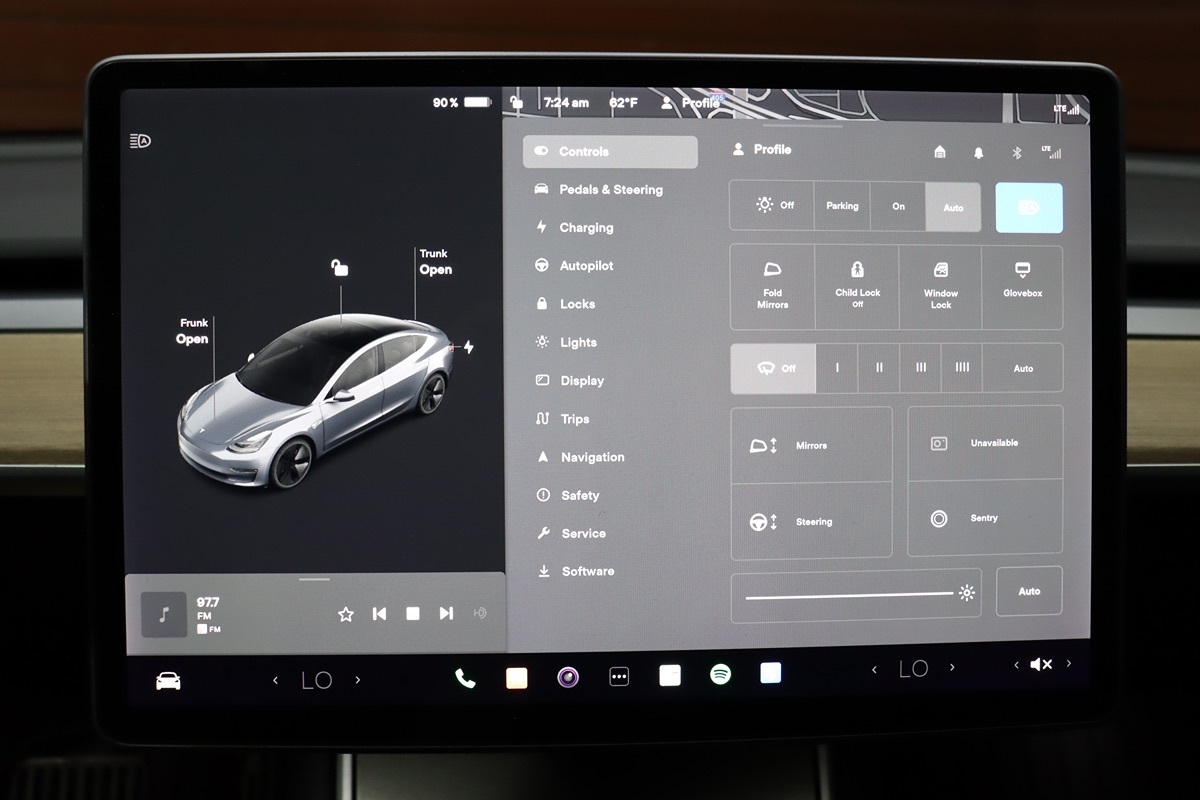Toggle the high beam headlights button
This screenshot has width=1200, height=800.
click(1028, 207)
